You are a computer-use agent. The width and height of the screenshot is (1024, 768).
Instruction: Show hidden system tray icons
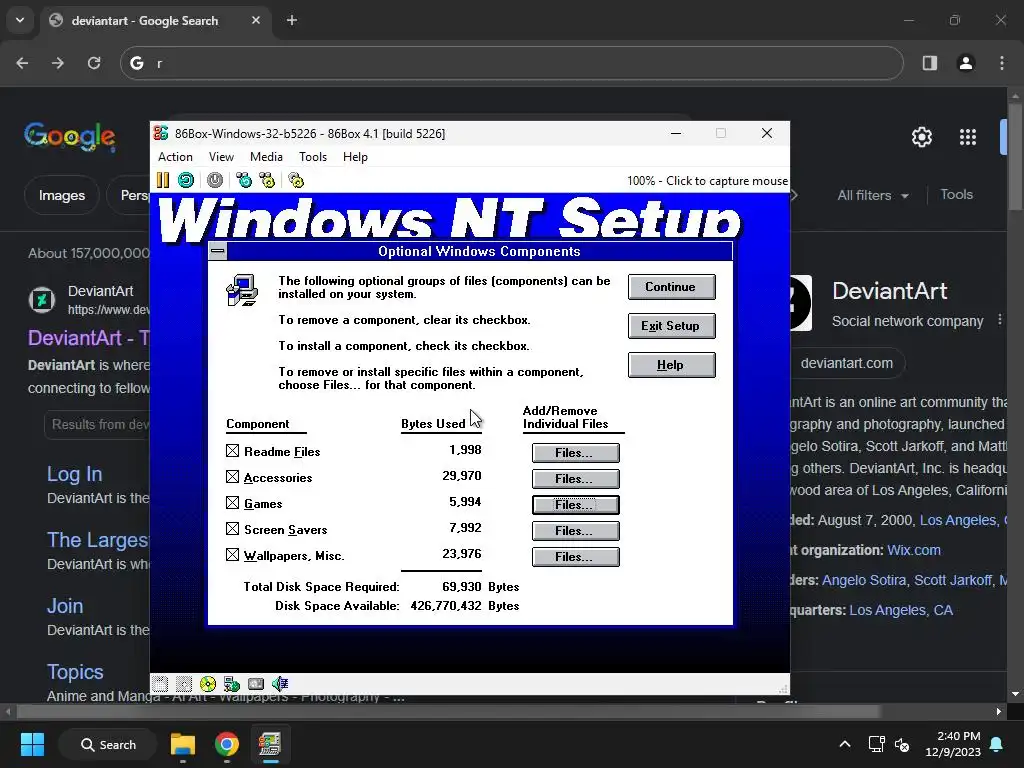[x=844, y=744]
